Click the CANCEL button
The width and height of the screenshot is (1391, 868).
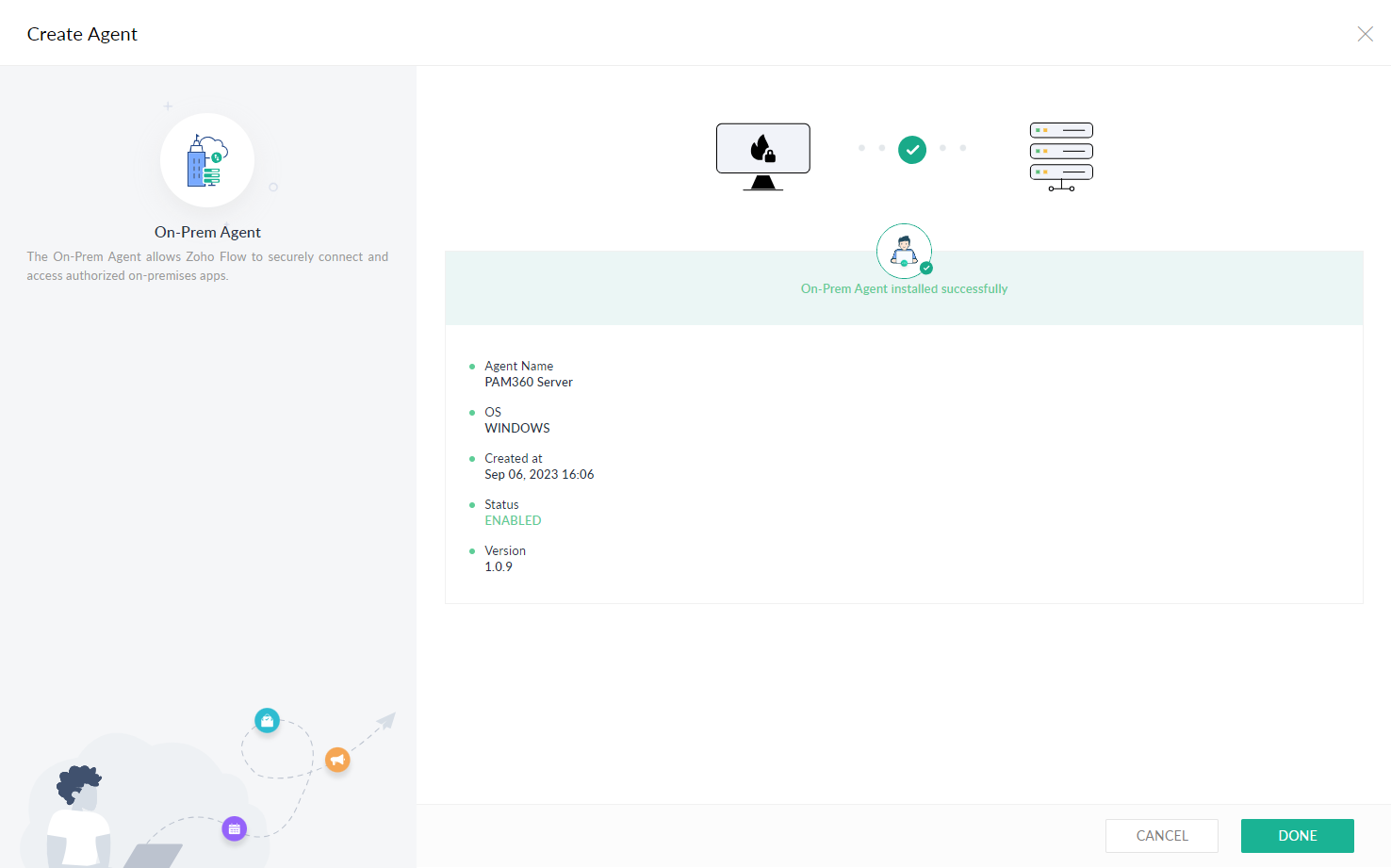pos(1162,836)
